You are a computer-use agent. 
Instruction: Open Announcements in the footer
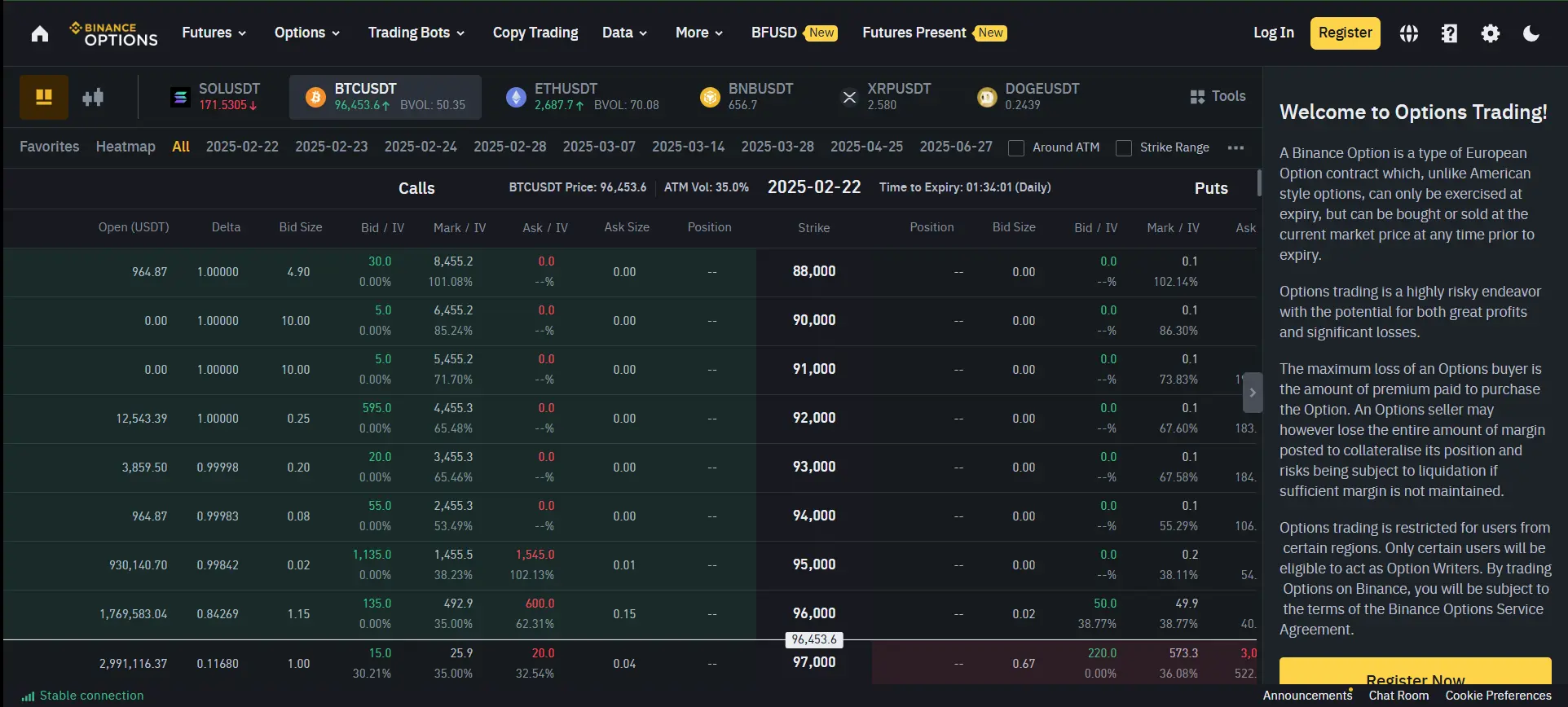1307,696
